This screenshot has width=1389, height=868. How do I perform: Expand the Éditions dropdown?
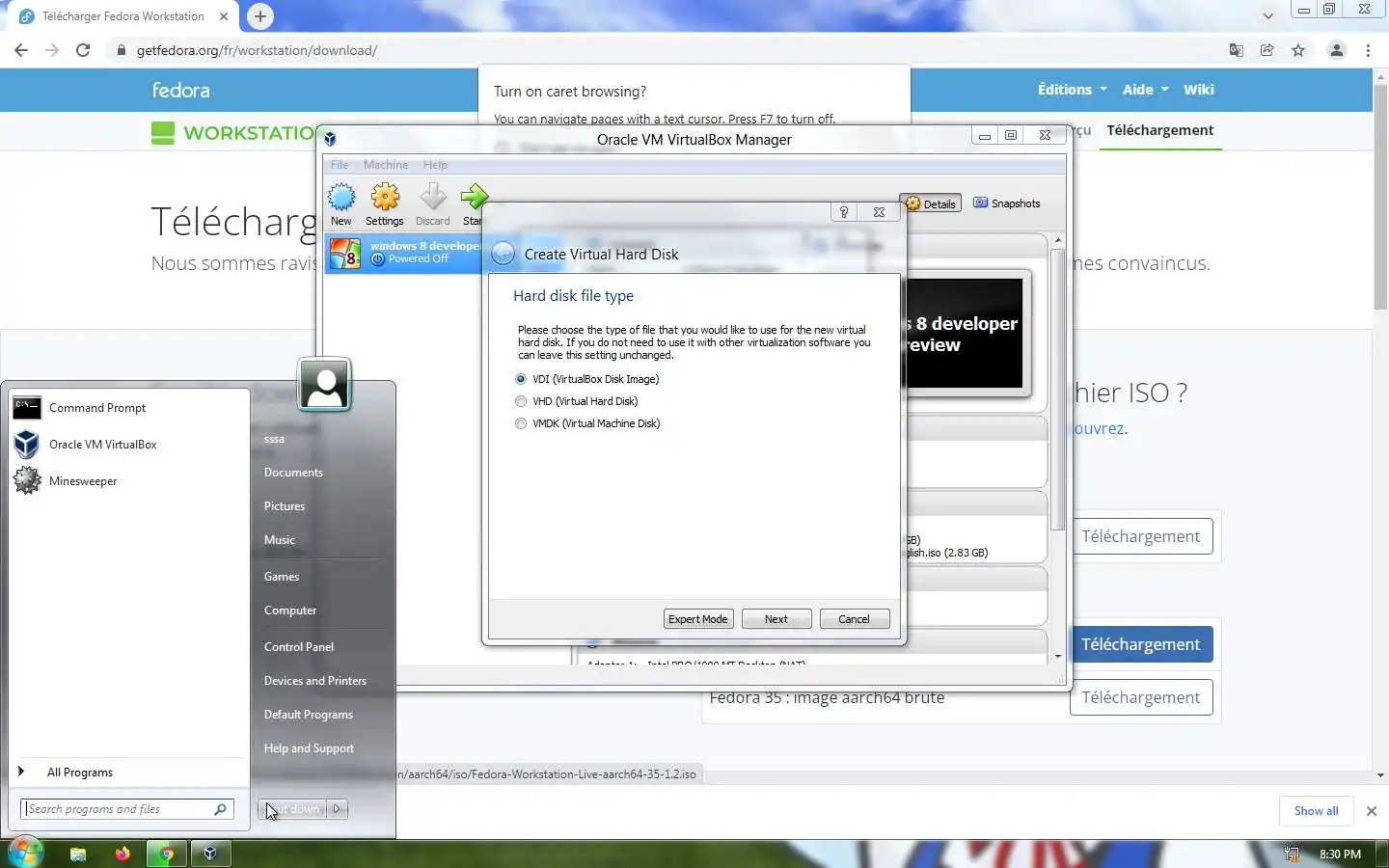[1072, 90]
